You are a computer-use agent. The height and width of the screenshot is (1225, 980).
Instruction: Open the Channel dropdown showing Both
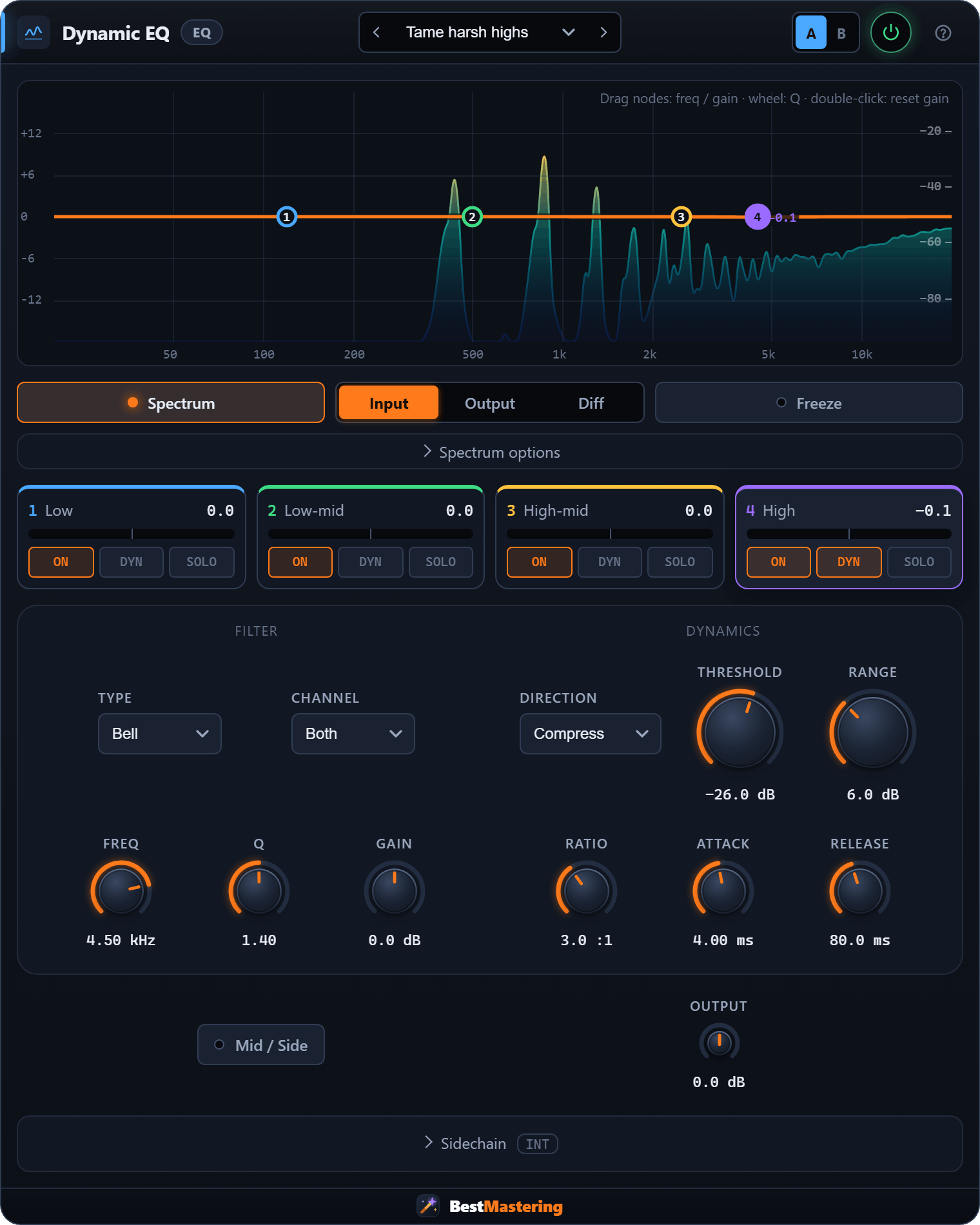(x=353, y=734)
